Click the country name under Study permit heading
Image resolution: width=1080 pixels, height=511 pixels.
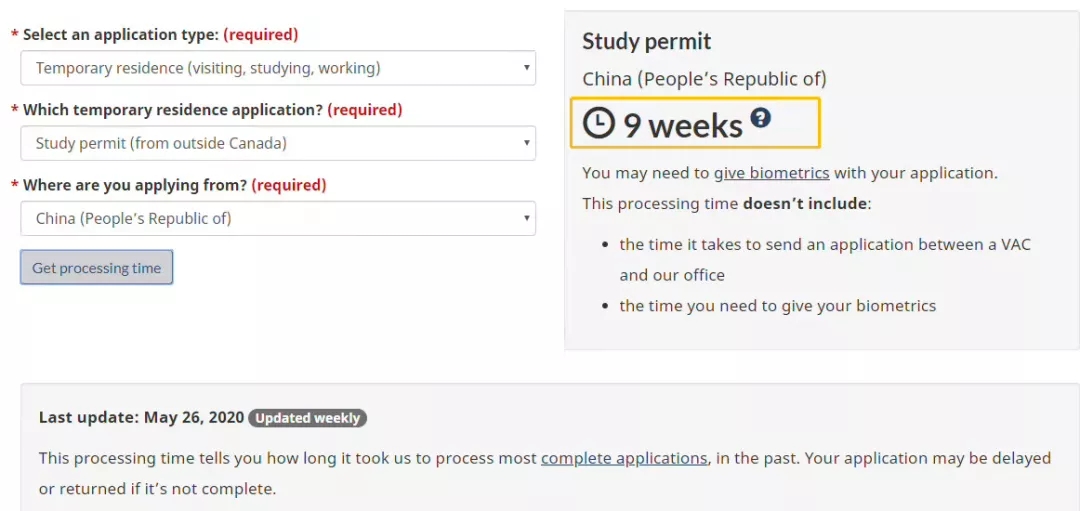(x=704, y=79)
